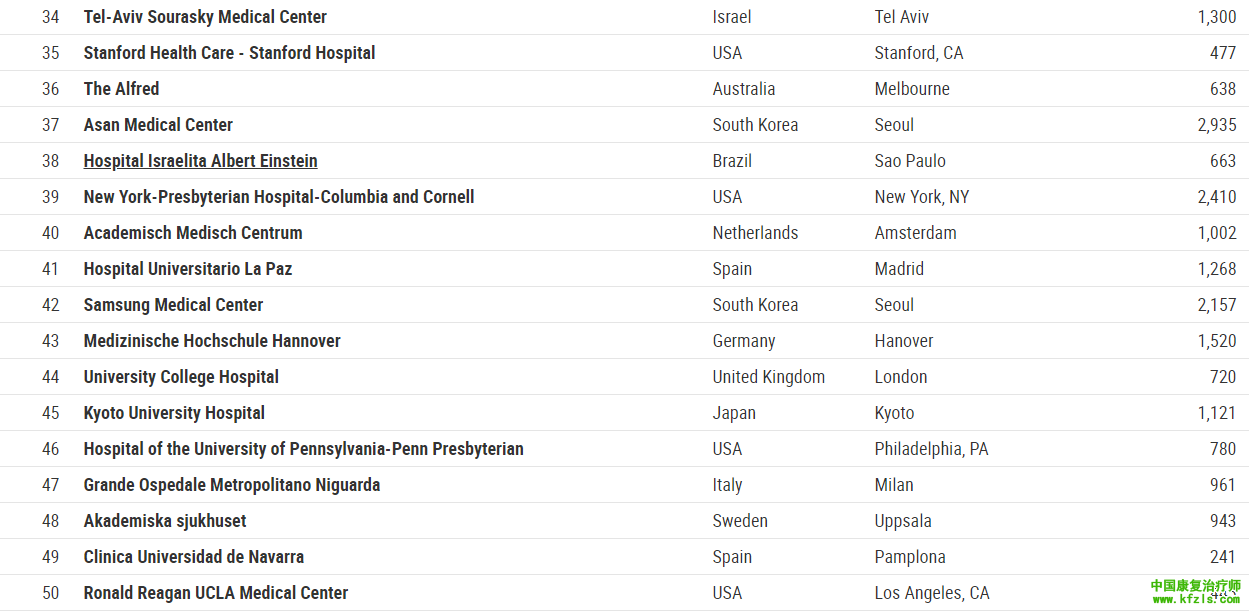The width and height of the screenshot is (1250, 611).
Task: Open Samsung Medical Center entry
Action: [173, 305]
